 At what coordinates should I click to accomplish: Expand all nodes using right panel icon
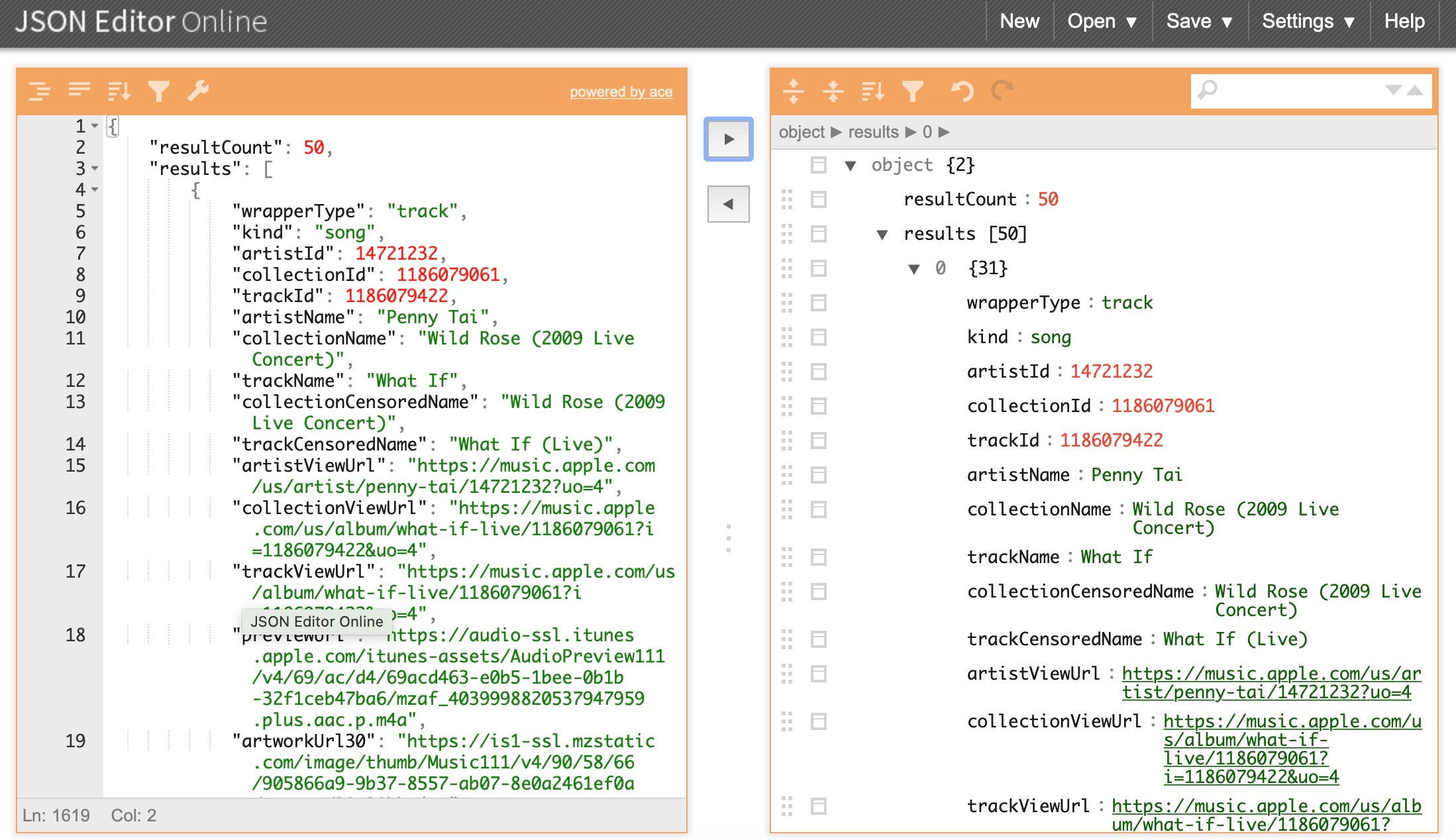click(x=794, y=91)
